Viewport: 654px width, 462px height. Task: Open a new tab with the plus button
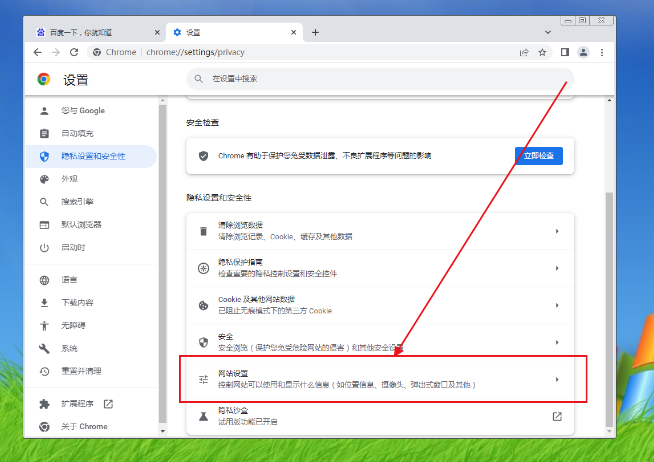click(315, 32)
